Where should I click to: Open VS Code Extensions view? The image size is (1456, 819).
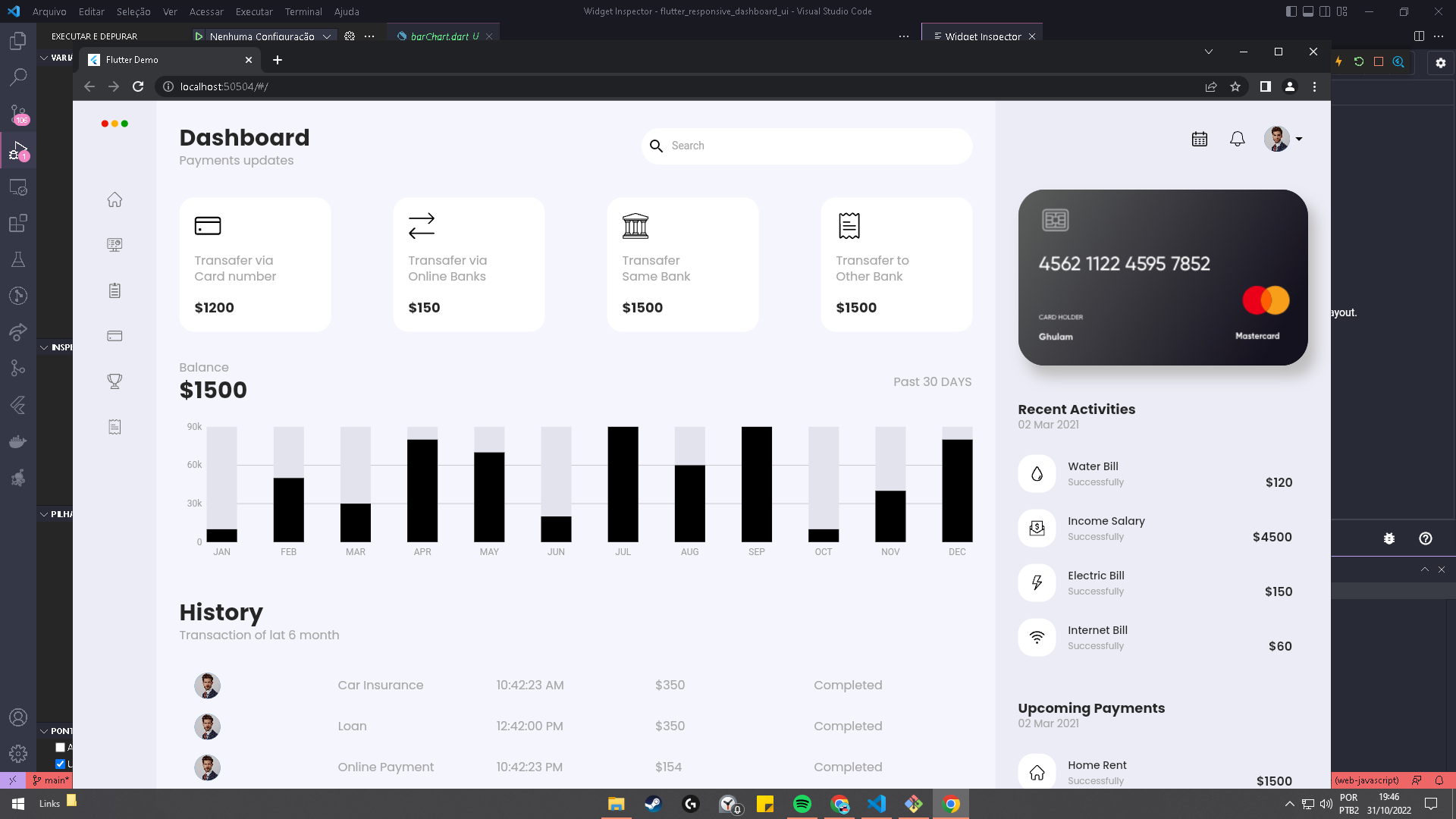tap(18, 223)
